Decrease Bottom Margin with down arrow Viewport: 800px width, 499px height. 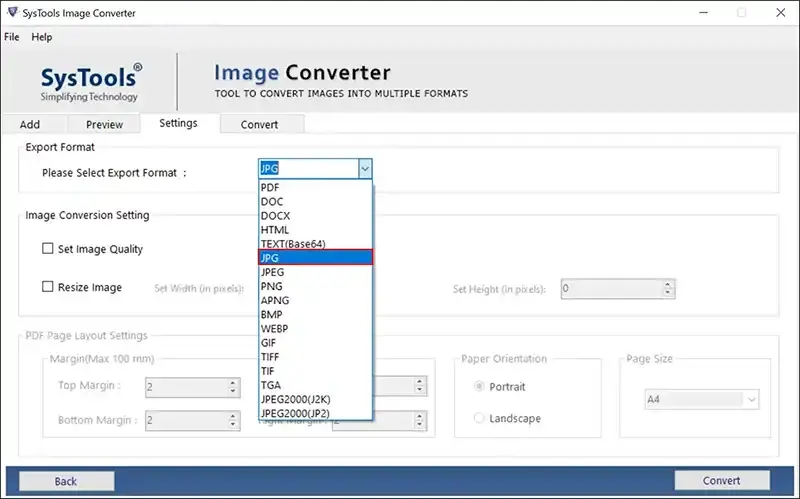tap(233, 426)
